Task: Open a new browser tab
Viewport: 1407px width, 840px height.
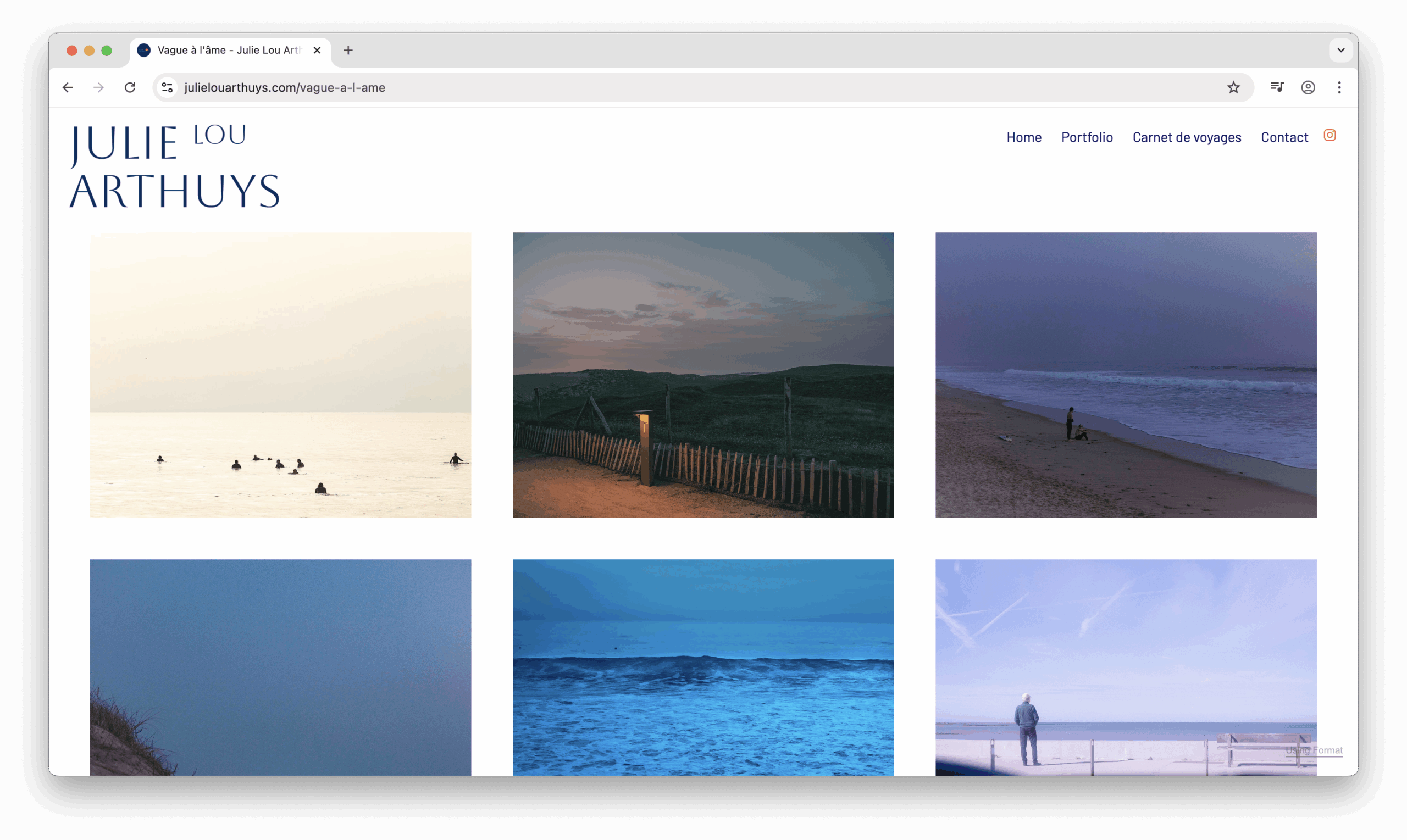Action: [x=348, y=51]
